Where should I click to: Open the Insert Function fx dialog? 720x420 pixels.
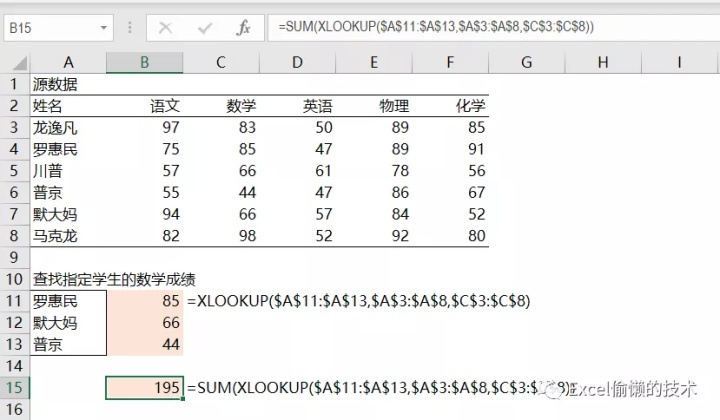click(x=243, y=28)
